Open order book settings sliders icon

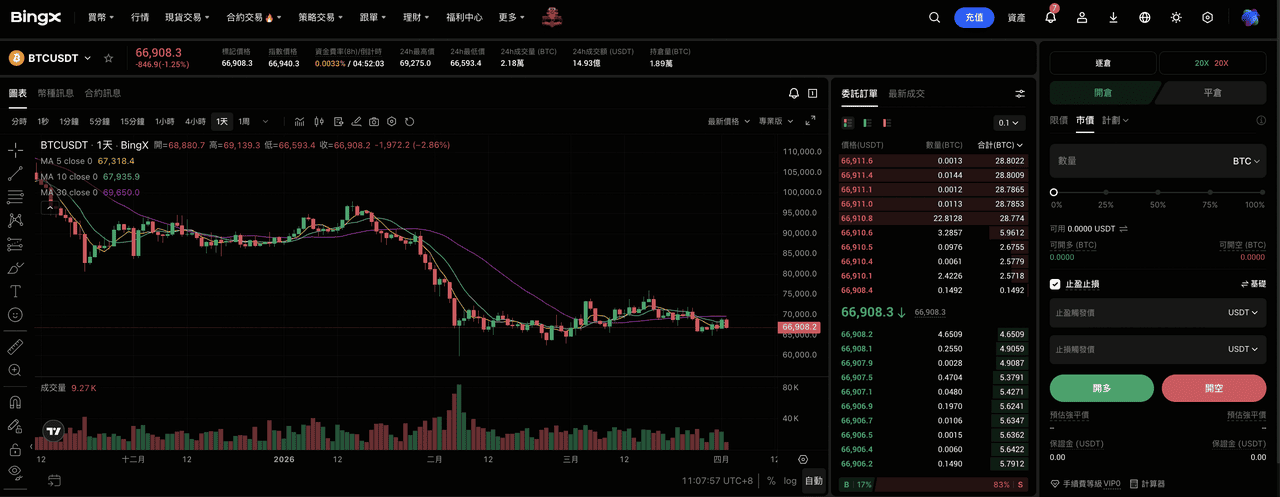1020,93
